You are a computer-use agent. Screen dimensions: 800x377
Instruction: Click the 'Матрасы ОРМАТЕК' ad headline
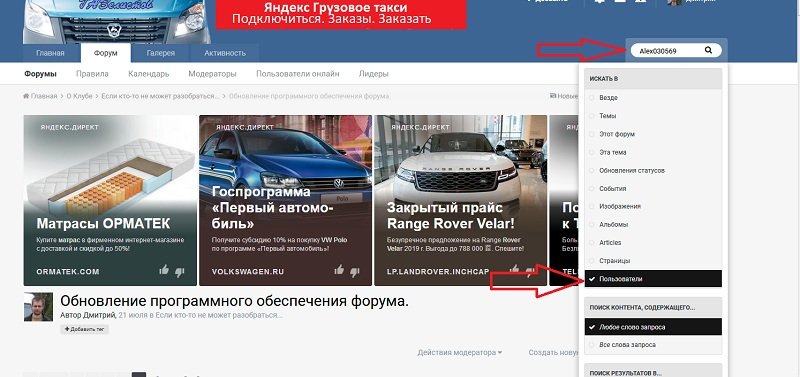103,224
